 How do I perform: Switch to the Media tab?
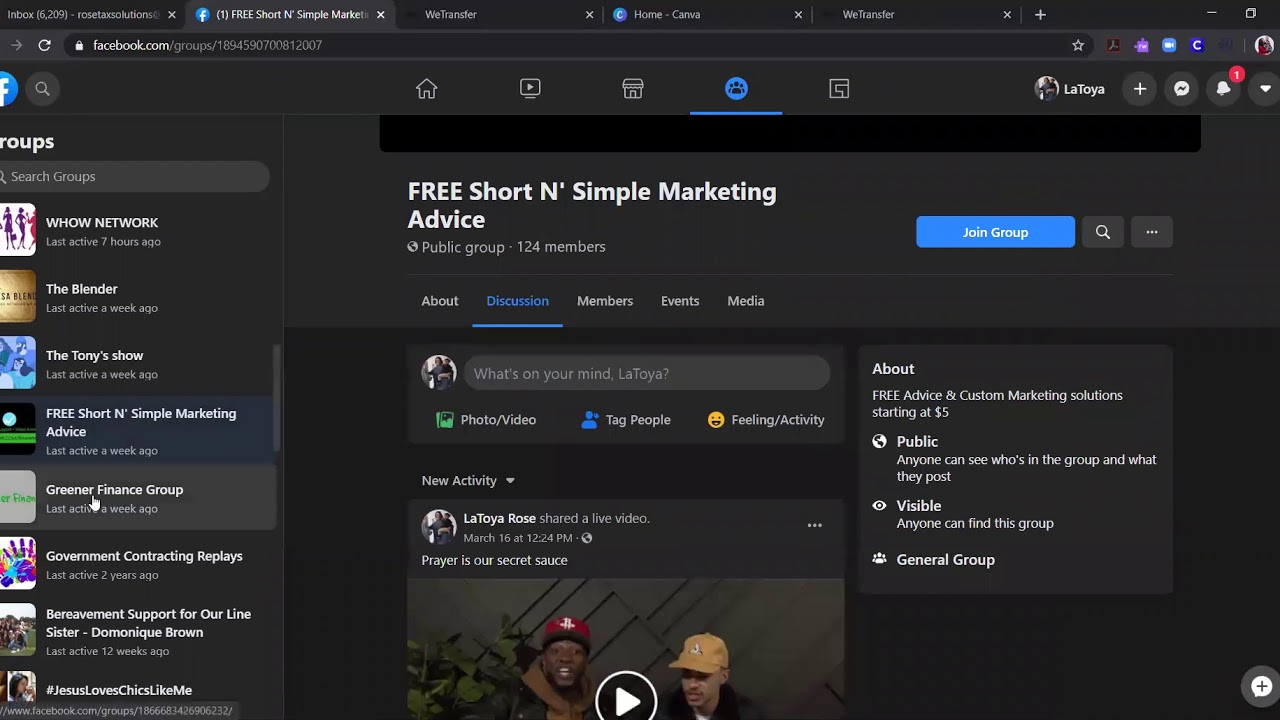tap(746, 301)
